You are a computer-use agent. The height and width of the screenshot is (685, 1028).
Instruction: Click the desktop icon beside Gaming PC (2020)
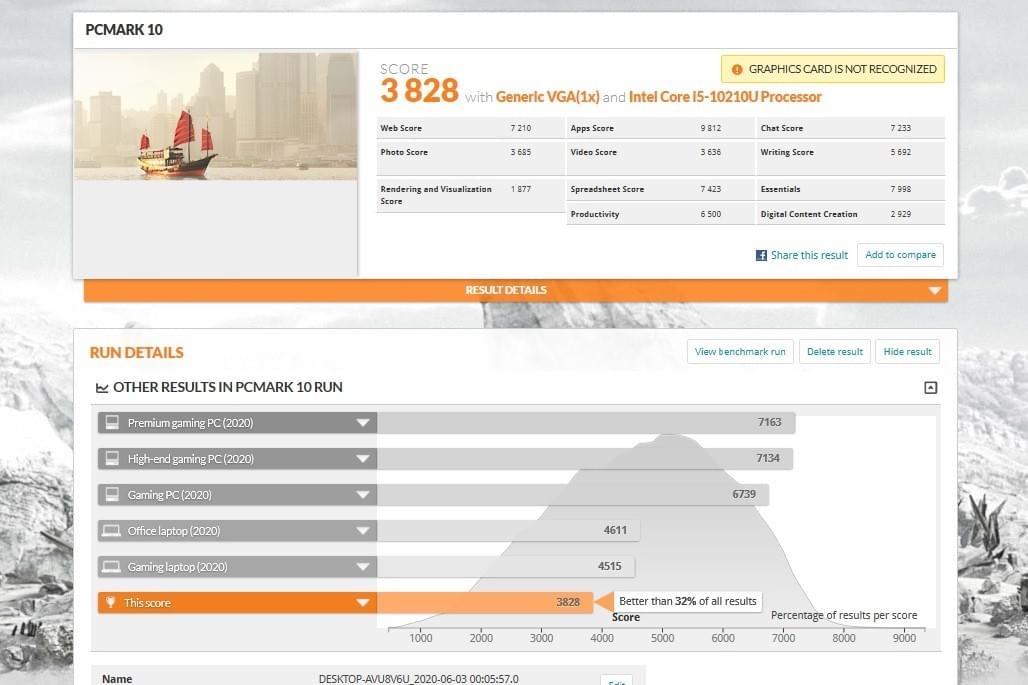tap(112, 495)
